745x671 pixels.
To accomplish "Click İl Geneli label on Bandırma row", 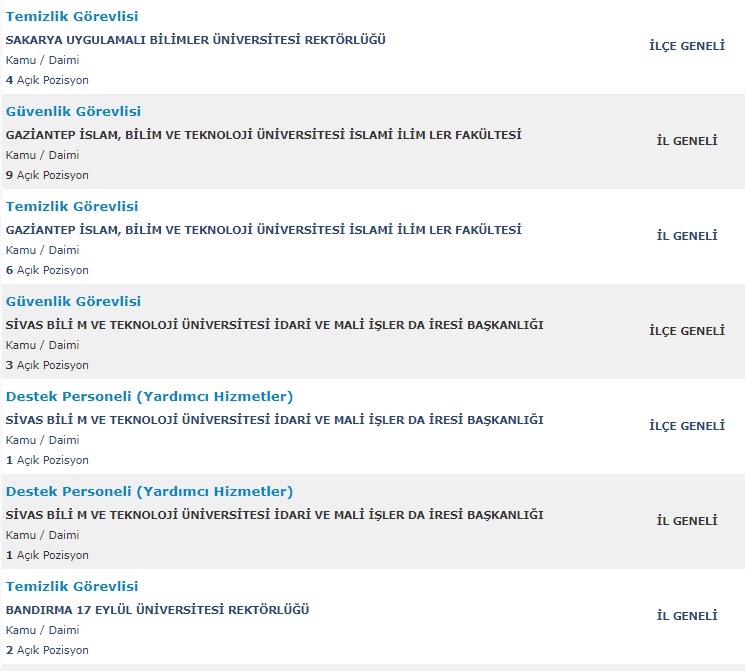I will click(x=687, y=616).
